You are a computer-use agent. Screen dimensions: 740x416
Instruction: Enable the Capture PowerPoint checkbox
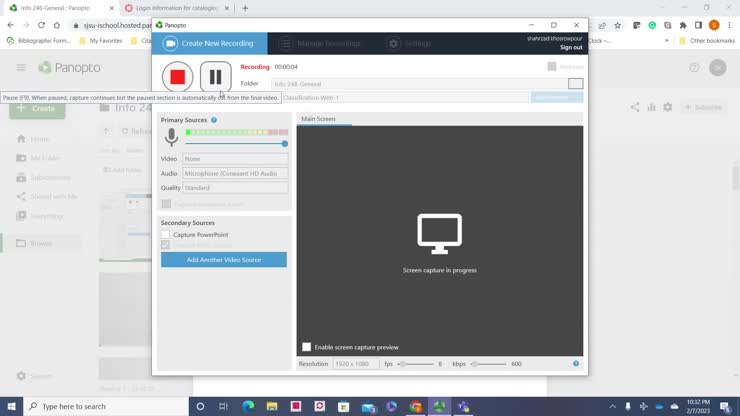click(166, 235)
